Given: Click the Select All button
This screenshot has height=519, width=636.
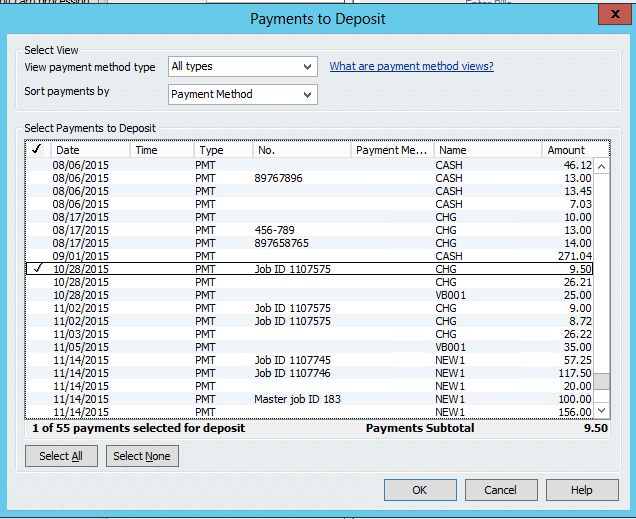Looking at the screenshot, I should tap(61, 456).
